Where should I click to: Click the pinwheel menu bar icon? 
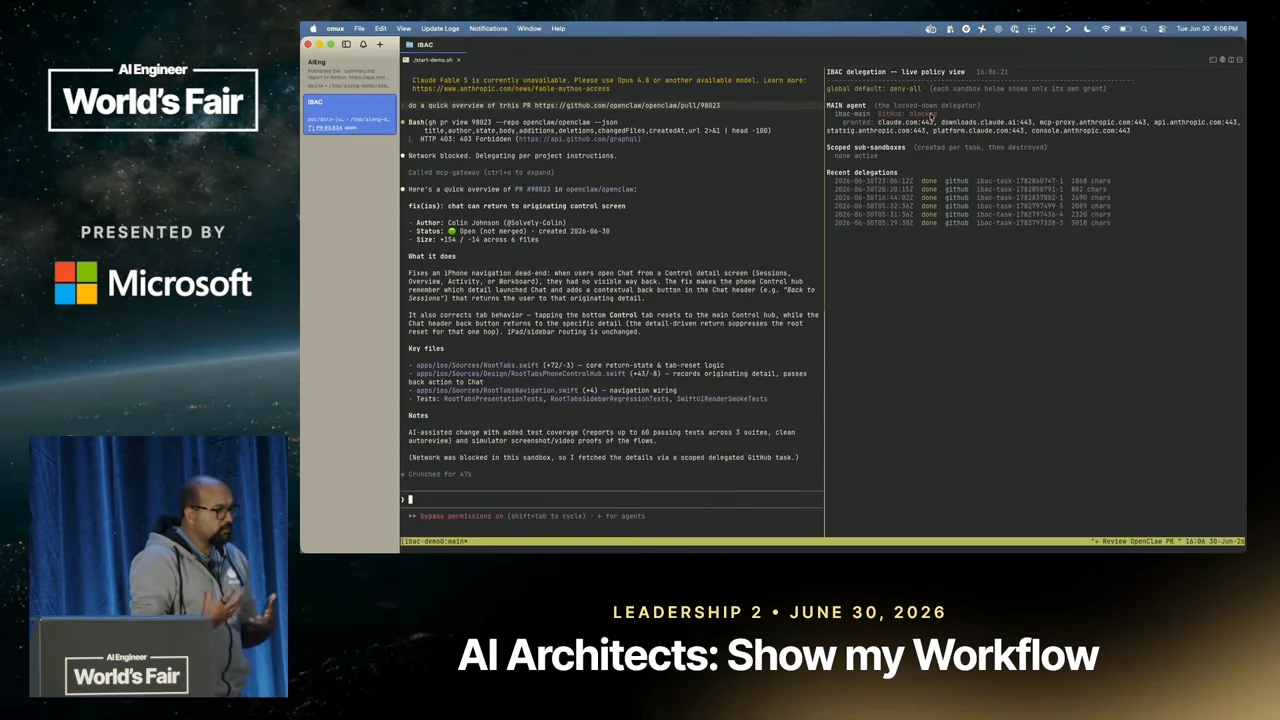click(981, 29)
